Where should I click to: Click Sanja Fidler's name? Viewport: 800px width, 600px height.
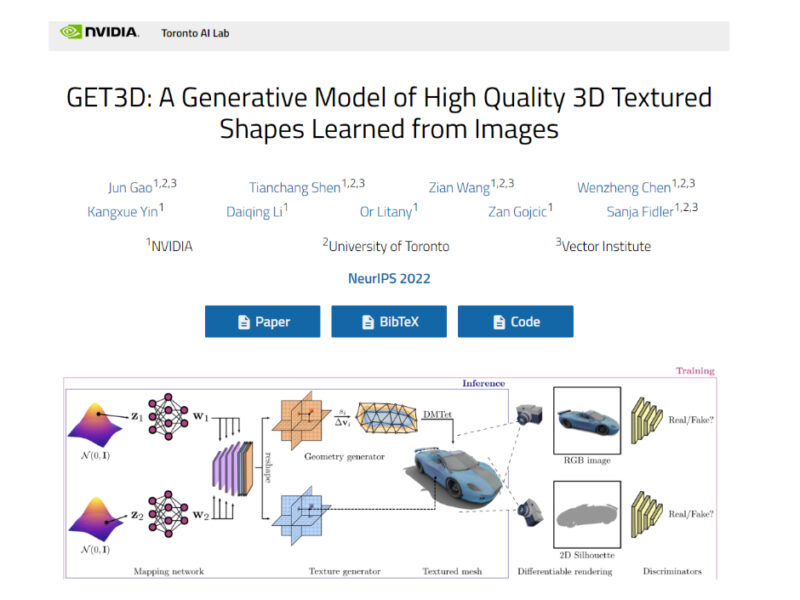pyautogui.click(x=641, y=212)
